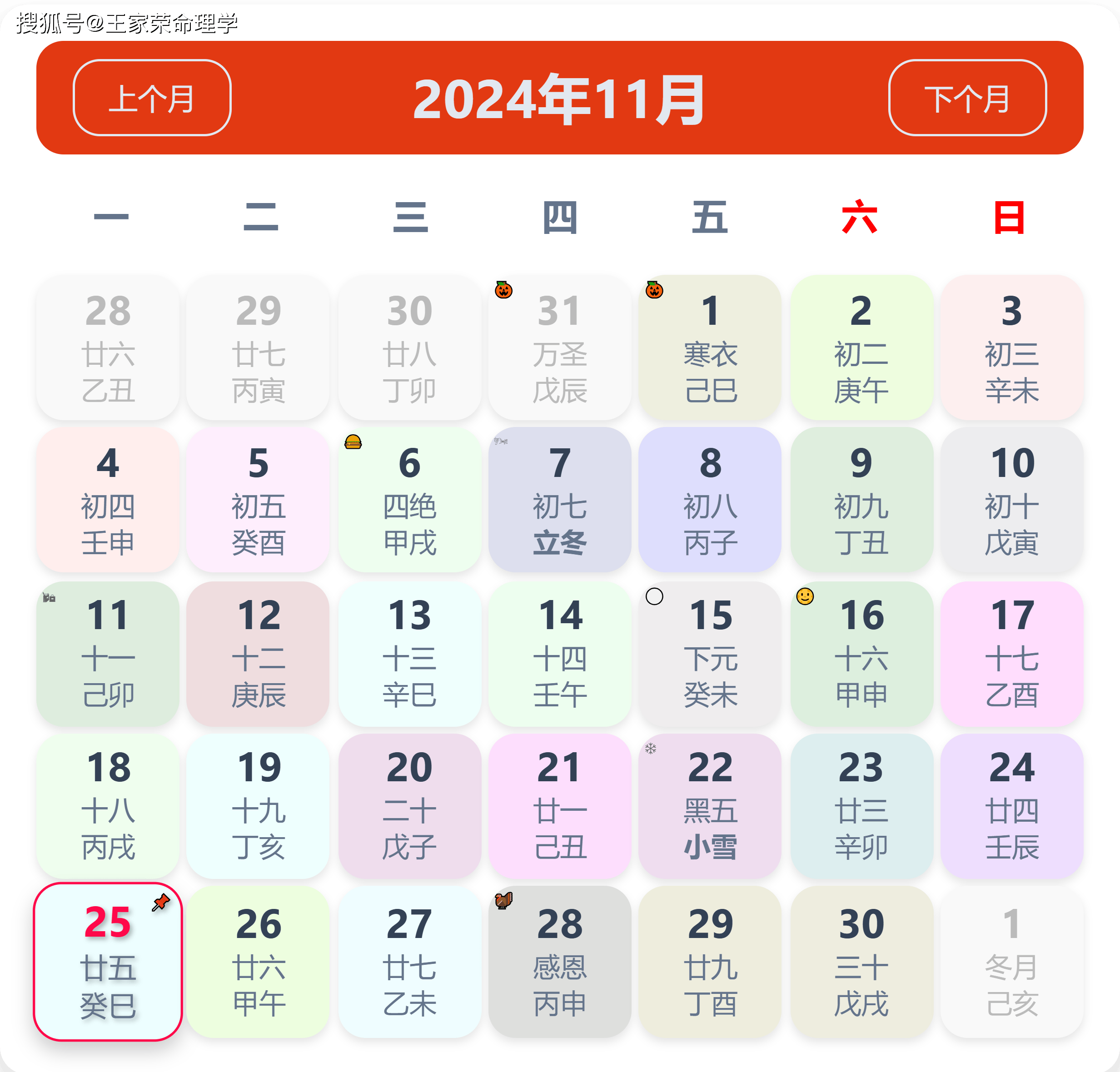
Task: Select November 10 初十 戊寅 cell
Action: click(1012, 500)
